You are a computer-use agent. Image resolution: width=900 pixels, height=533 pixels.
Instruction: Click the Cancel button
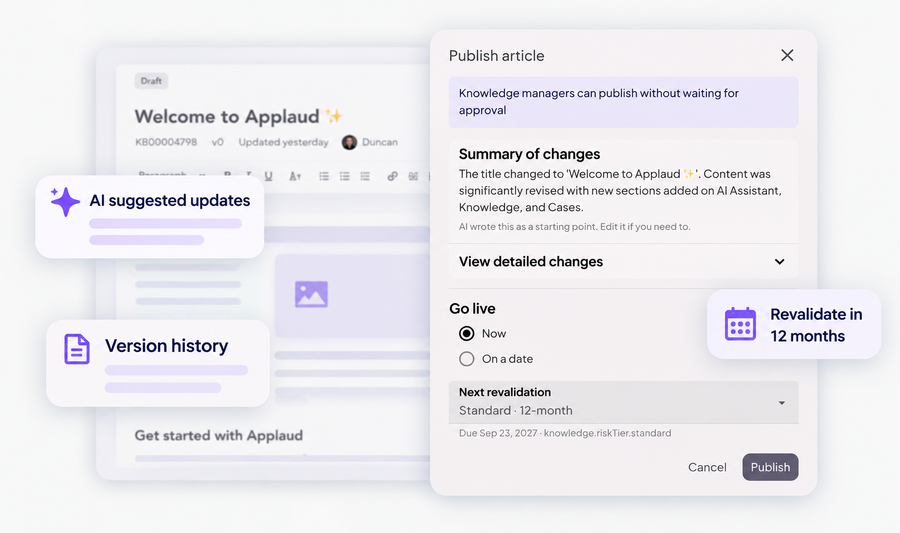pos(707,467)
